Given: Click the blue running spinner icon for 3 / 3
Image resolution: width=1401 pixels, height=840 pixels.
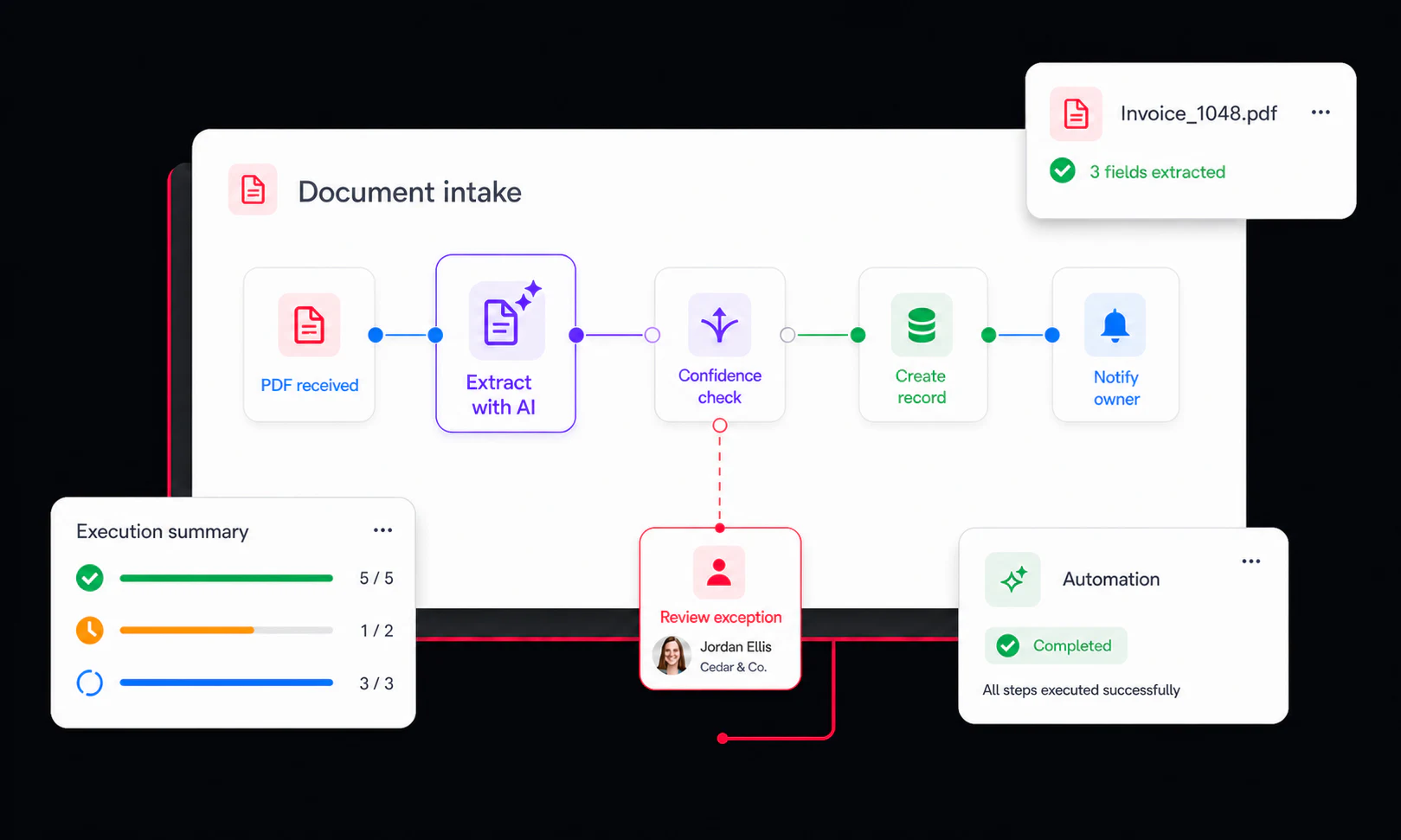Looking at the screenshot, I should pos(90,683).
